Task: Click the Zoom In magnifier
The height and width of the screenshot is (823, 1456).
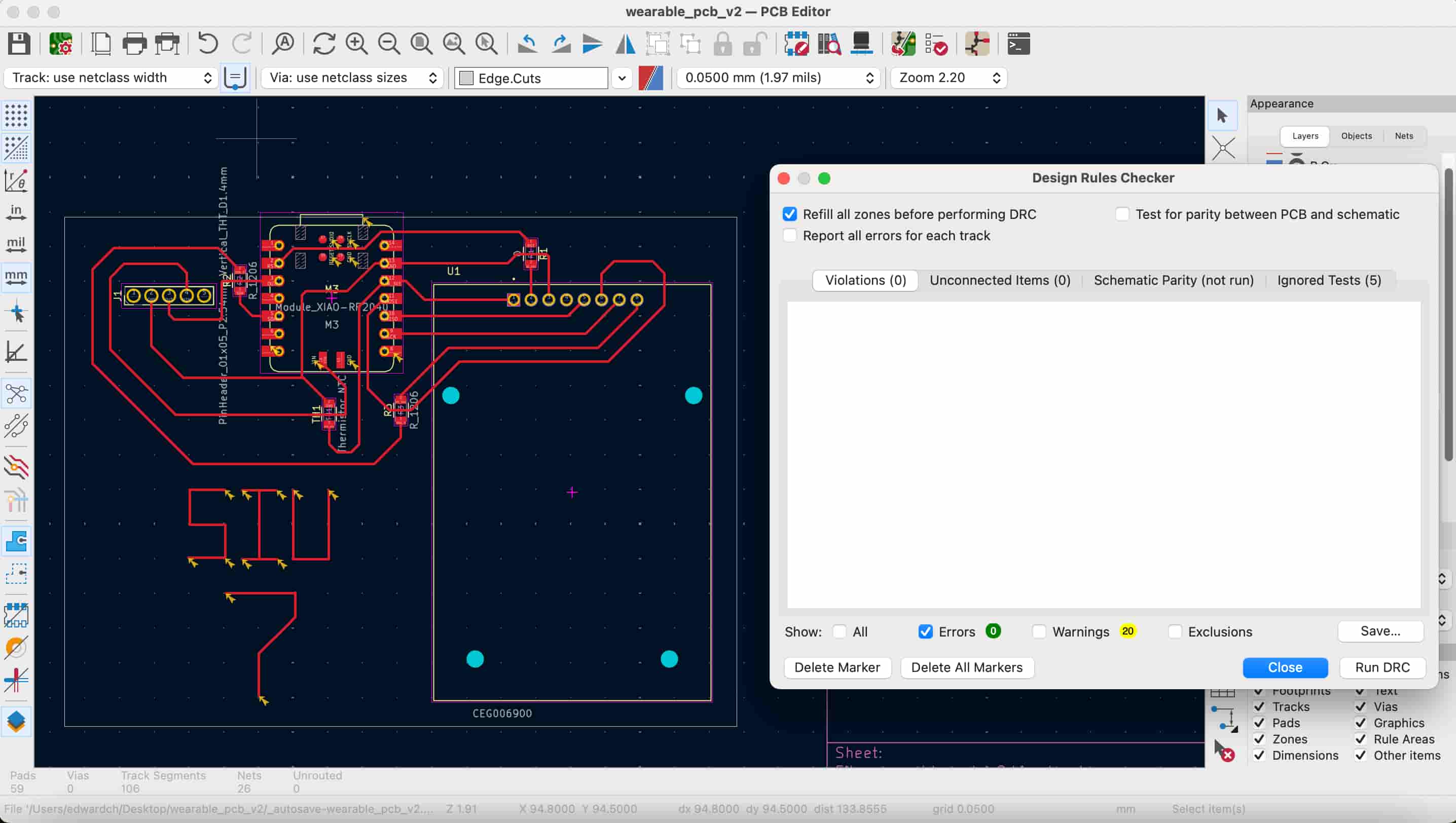Action: pyautogui.click(x=356, y=44)
